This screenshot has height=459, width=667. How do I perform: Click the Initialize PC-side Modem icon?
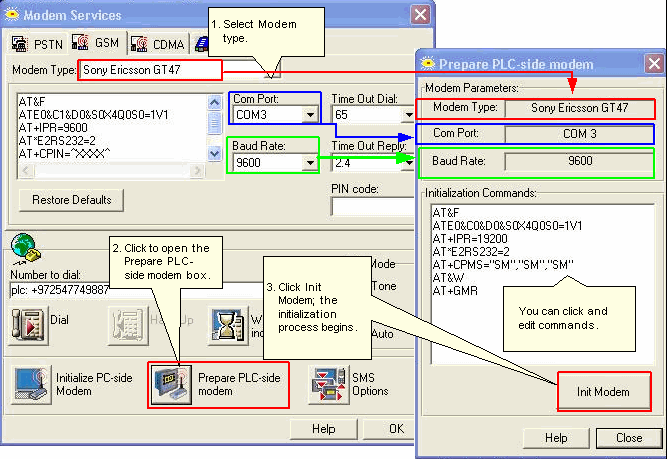(31, 384)
